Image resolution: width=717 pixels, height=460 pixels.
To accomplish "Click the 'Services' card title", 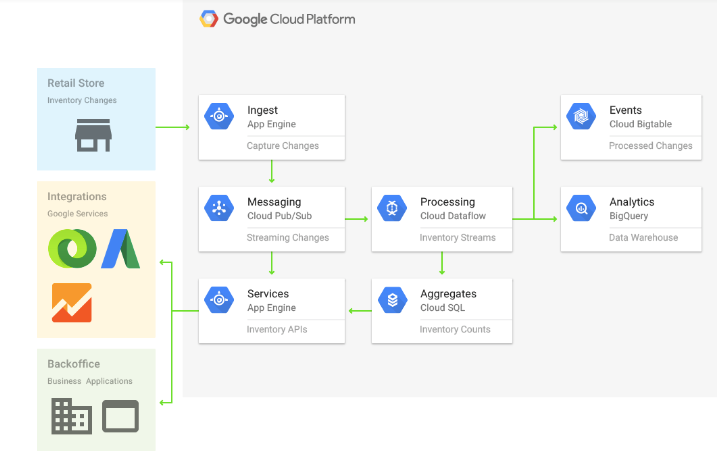I will click(x=268, y=294).
